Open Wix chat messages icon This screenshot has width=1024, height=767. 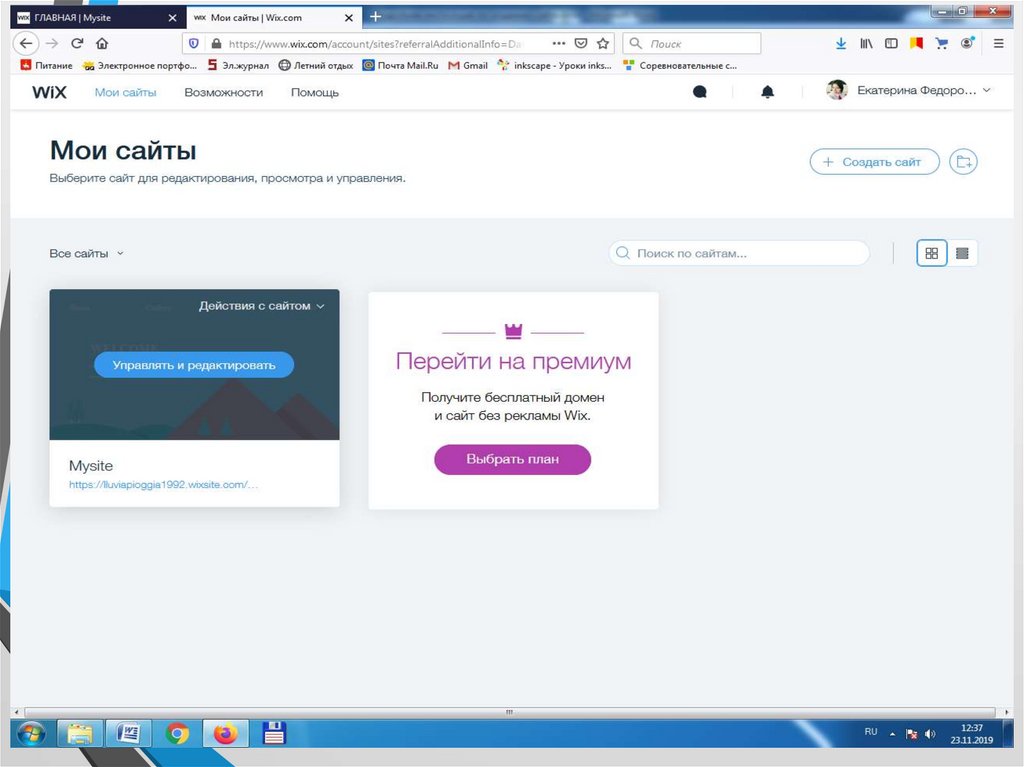pyautogui.click(x=699, y=91)
